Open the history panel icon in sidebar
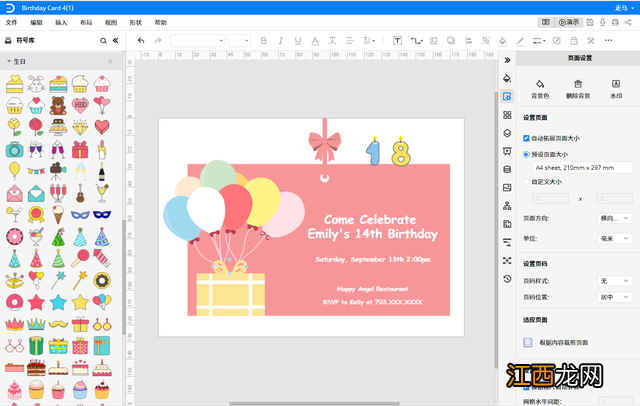The image size is (640, 406). [x=507, y=278]
